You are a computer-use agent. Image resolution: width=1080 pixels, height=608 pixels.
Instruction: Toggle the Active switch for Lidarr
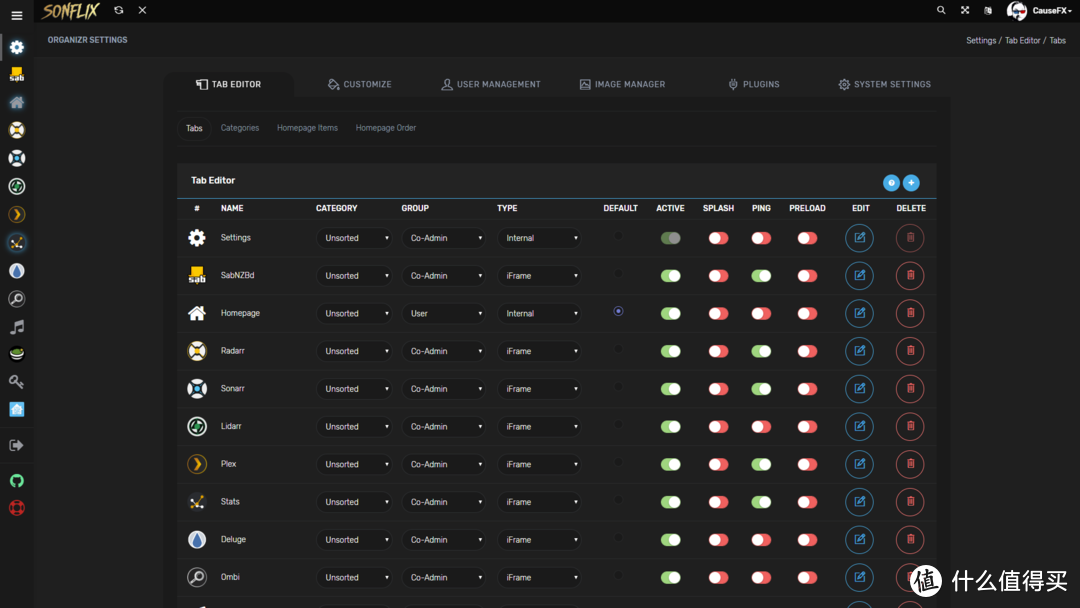pos(670,427)
